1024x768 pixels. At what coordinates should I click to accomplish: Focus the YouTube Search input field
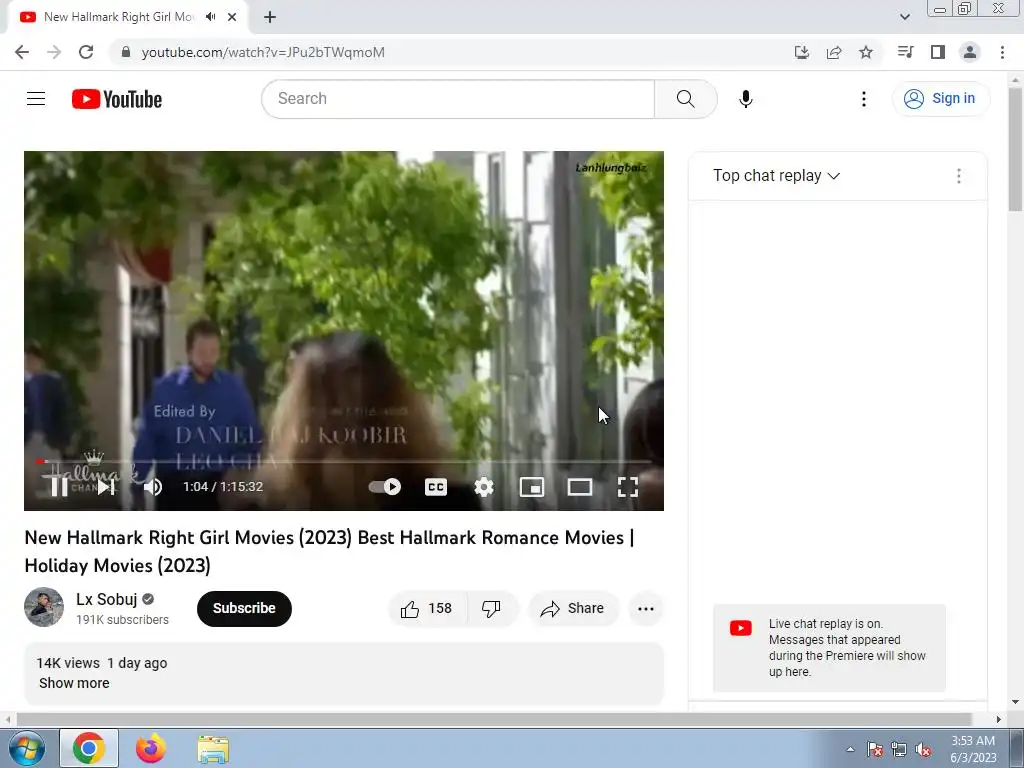click(458, 99)
